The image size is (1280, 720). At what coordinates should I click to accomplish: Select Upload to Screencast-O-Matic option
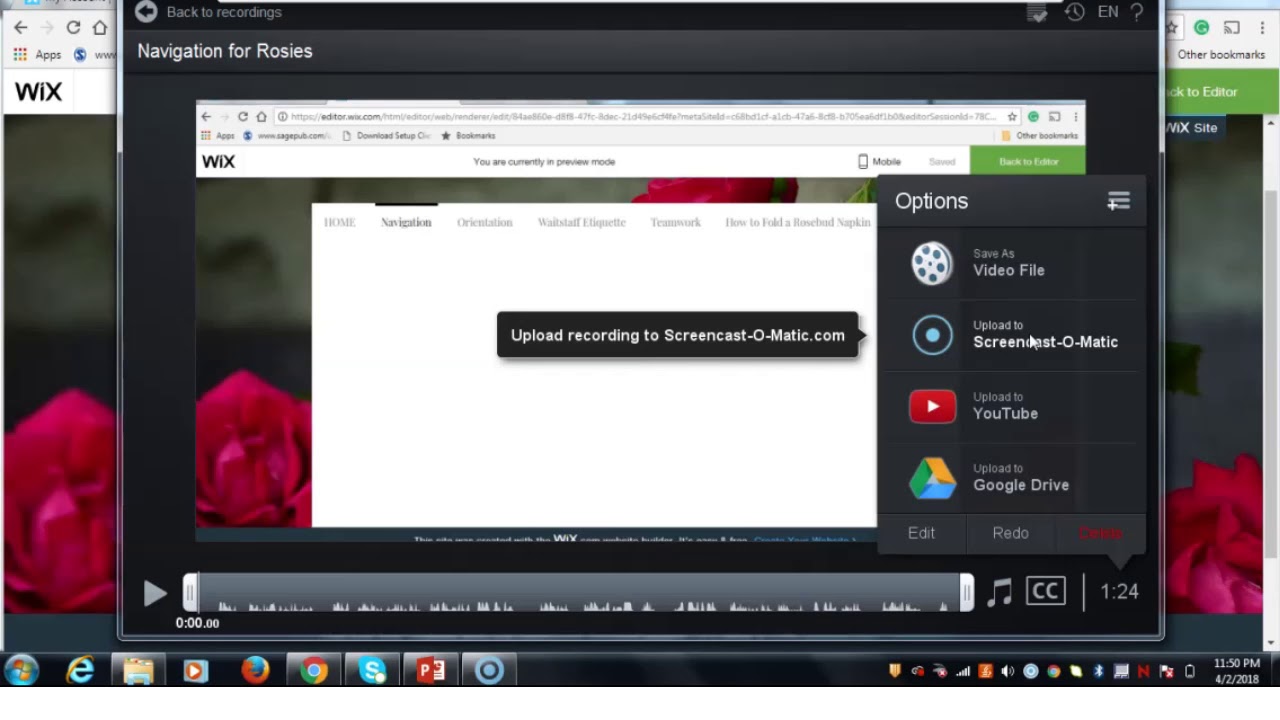point(1012,335)
